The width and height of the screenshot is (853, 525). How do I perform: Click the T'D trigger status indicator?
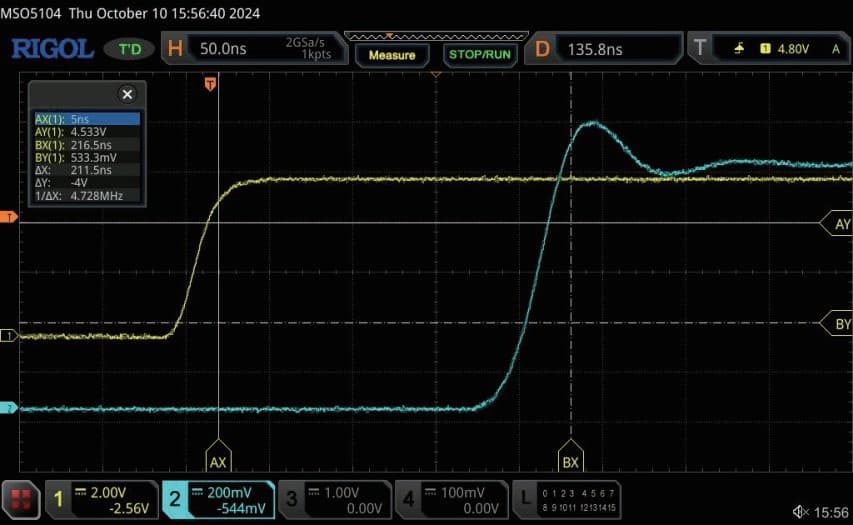130,49
